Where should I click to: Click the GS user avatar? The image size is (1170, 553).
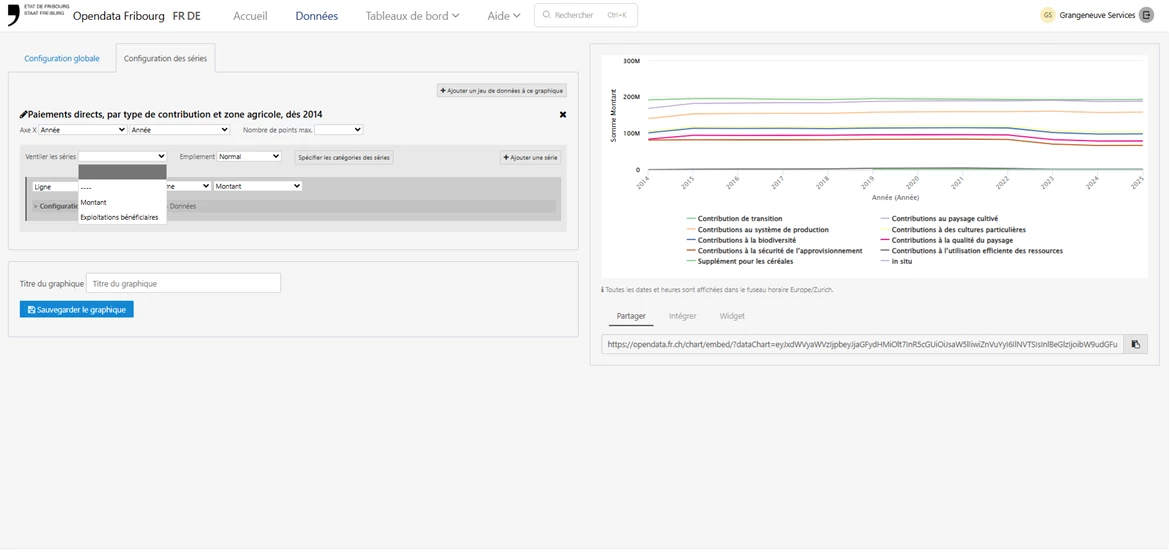(1048, 15)
